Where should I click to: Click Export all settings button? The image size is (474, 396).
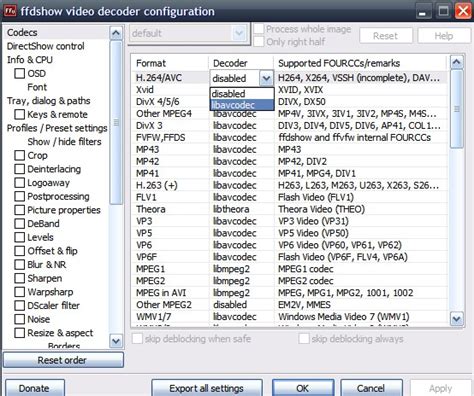click(207, 388)
